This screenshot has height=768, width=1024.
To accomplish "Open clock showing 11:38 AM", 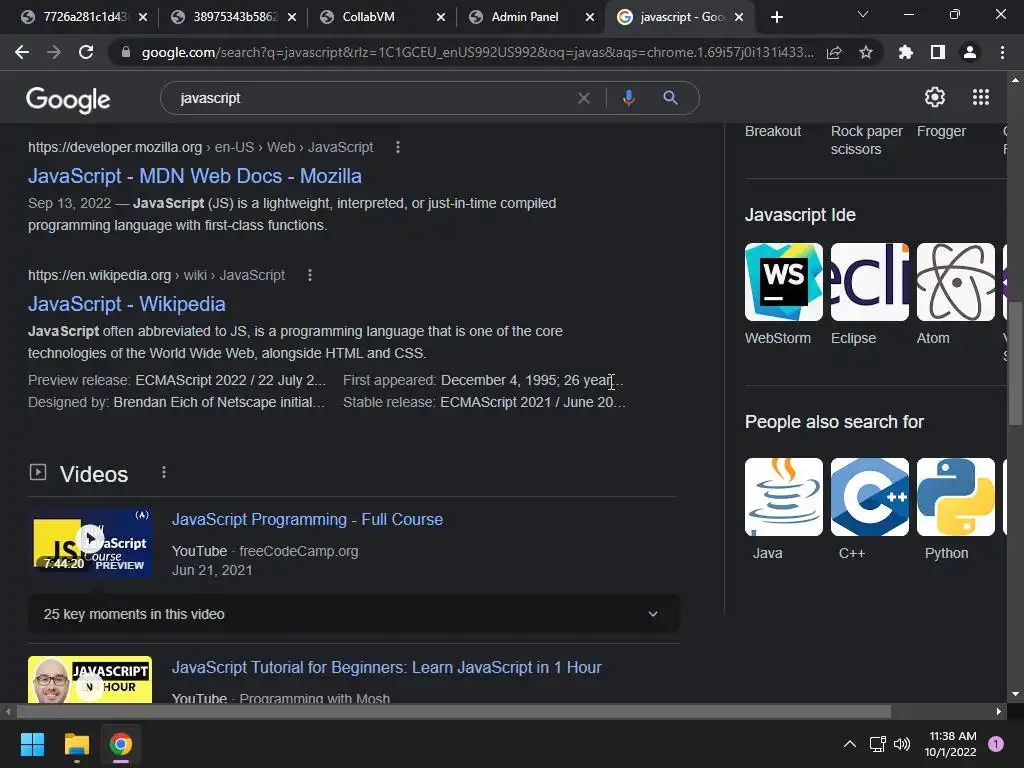I will pyautogui.click(x=952, y=744).
